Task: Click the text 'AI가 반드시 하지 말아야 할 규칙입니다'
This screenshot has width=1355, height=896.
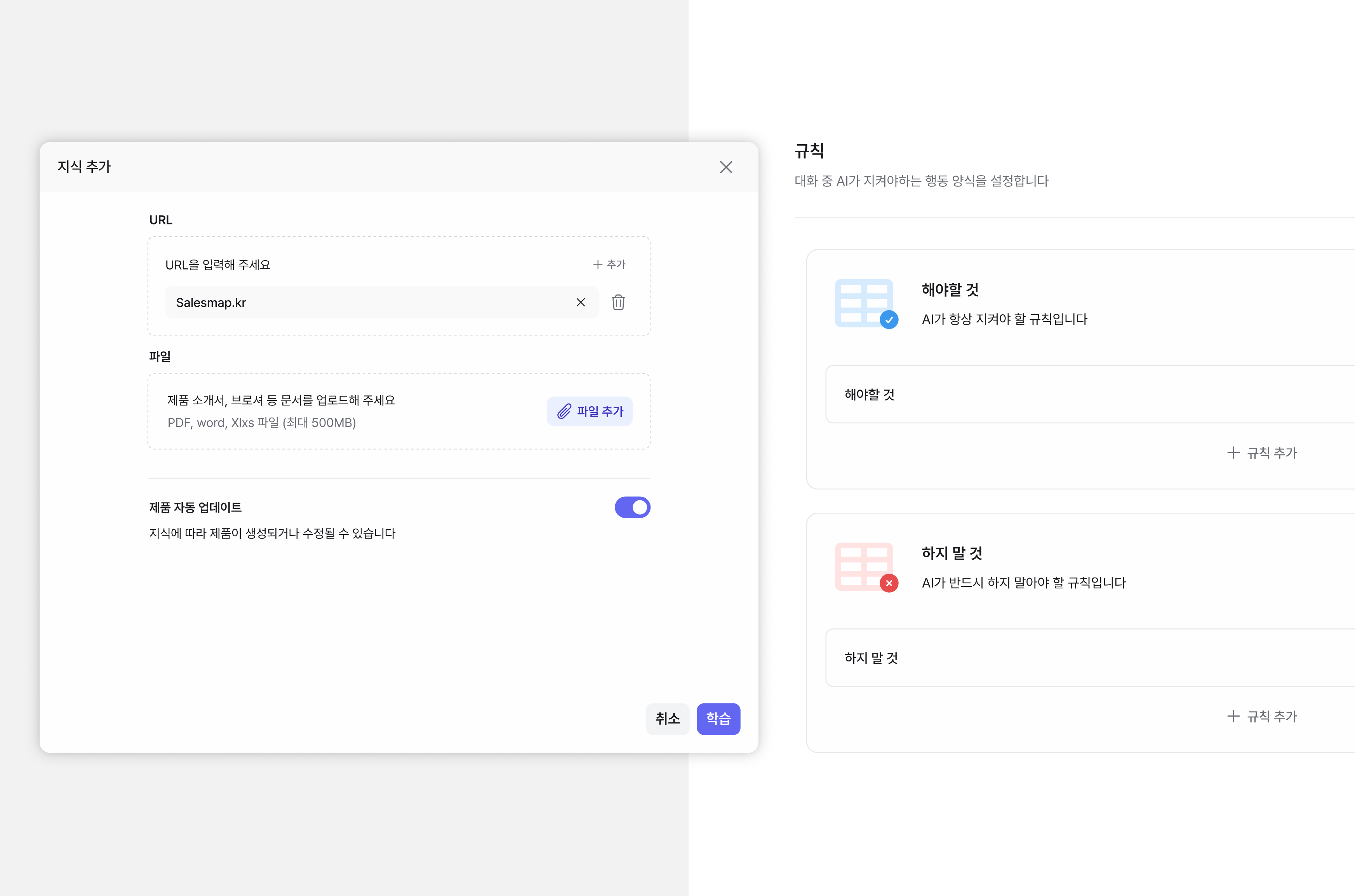Action: [1024, 583]
